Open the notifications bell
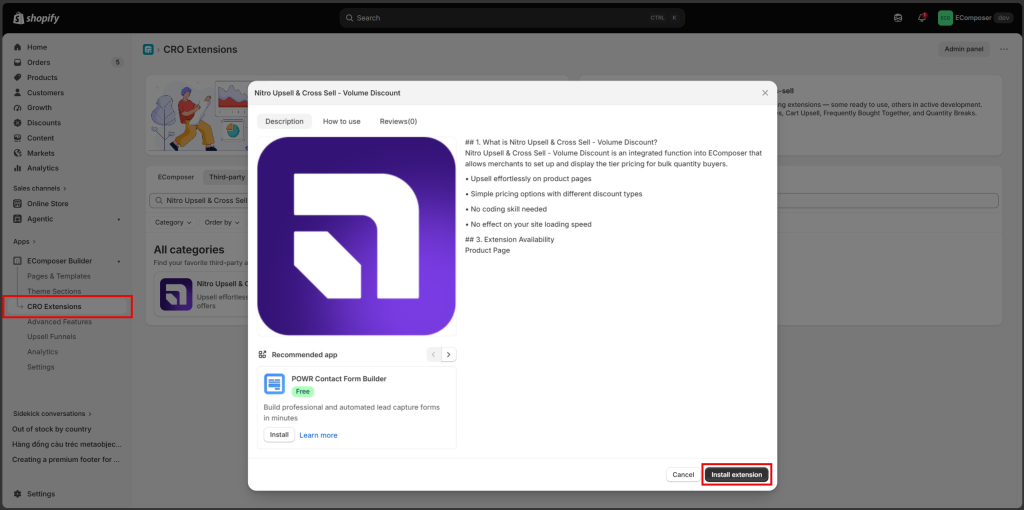The height and width of the screenshot is (510, 1024). tap(921, 18)
